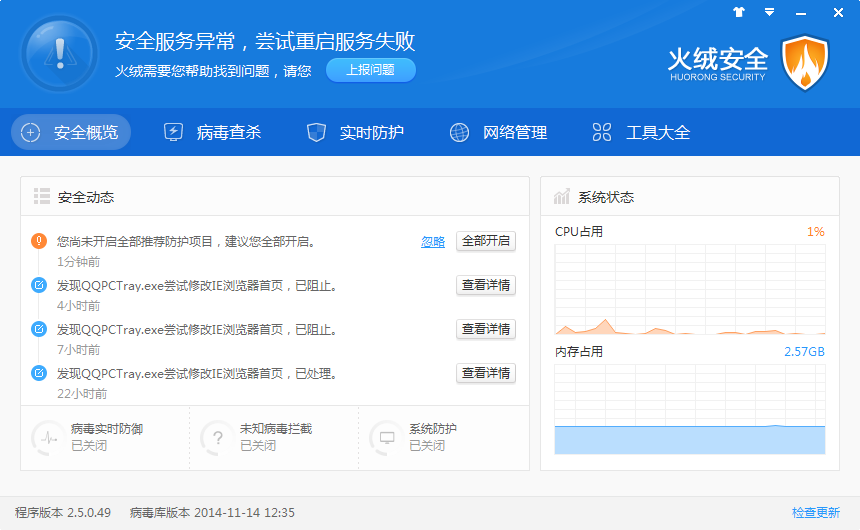View details of the 4小时前 QQPCTray.exe event

(x=486, y=285)
